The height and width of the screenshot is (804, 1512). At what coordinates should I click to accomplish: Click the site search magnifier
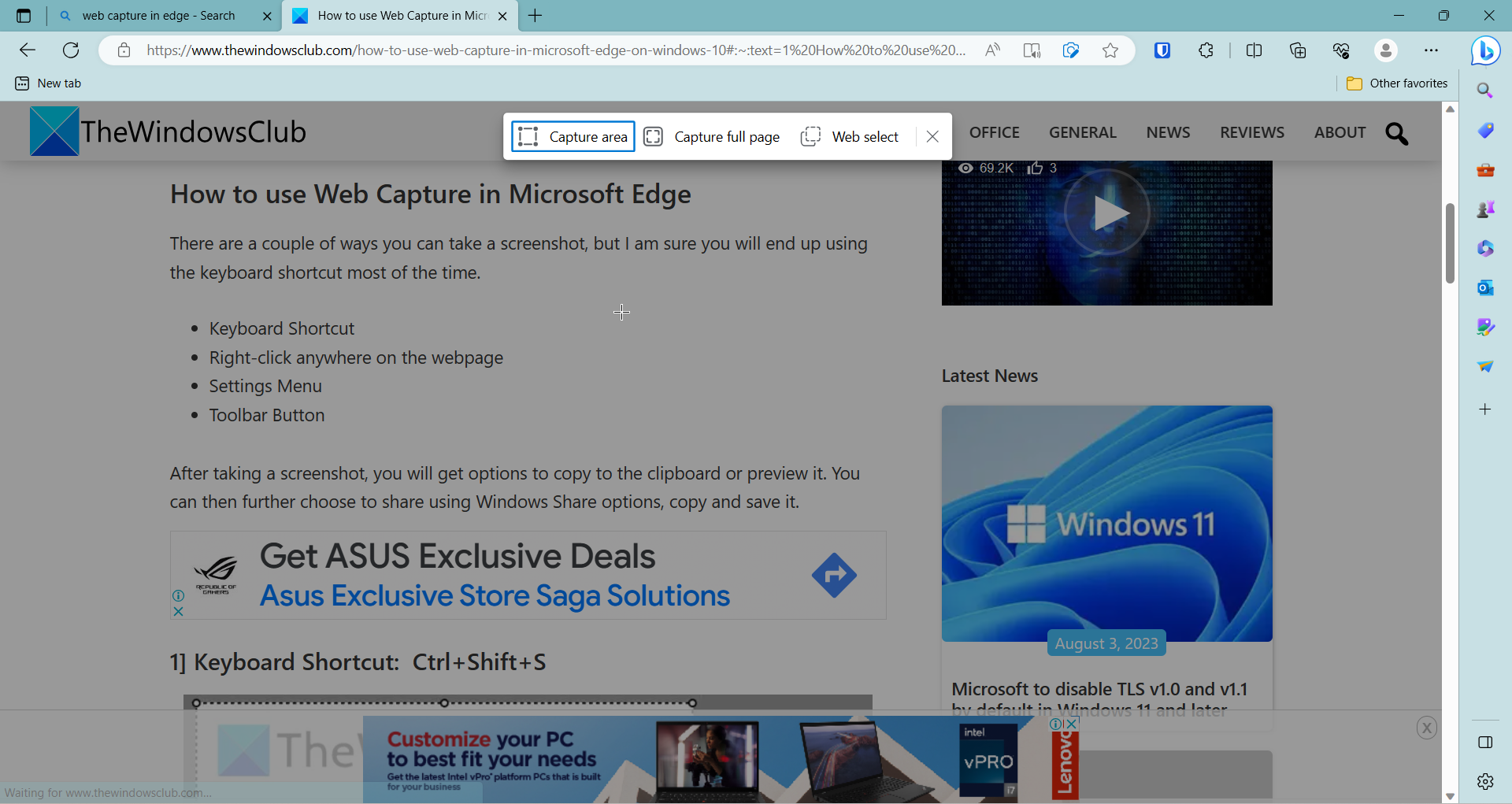coord(1397,134)
